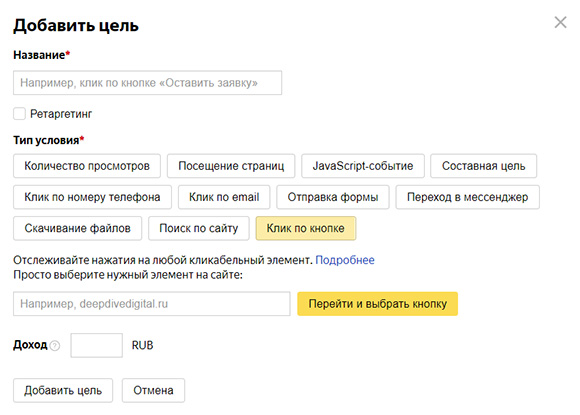Click the Доход revenue amount field

(x=97, y=345)
